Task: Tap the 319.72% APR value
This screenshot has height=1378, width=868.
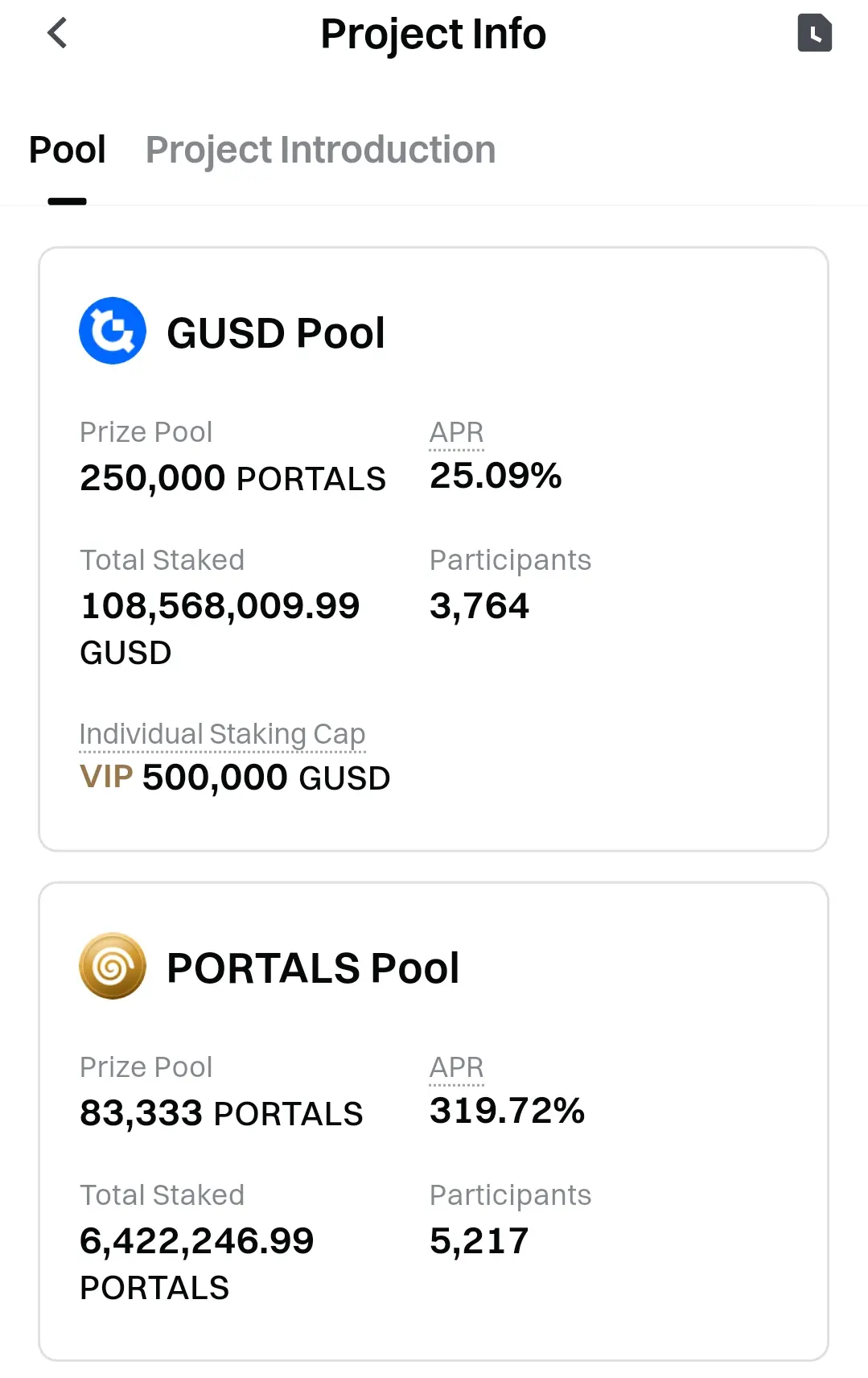Action: point(507,1111)
